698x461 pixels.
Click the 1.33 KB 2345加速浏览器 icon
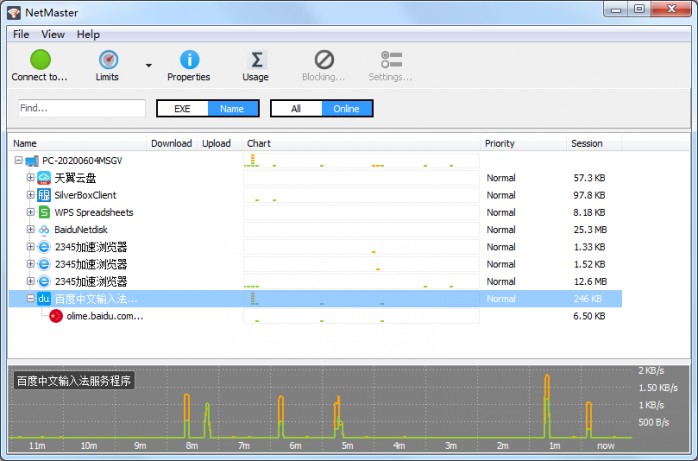pyautogui.click(x=44, y=247)
